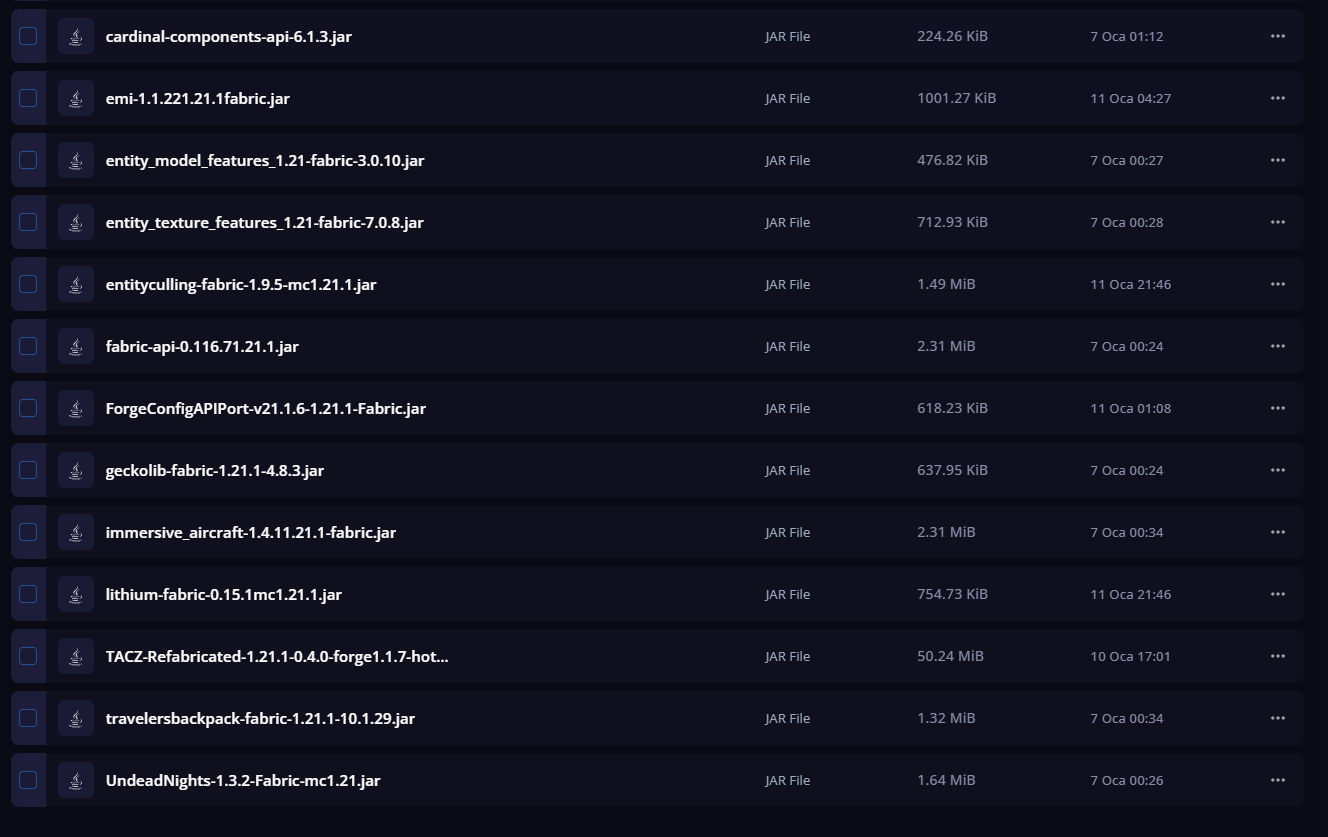Tick the ForgeConfigAPIPort jar checkbox
Image resolution: width=1328 pixels, height=837 pixels.
[x=28, y=408]
